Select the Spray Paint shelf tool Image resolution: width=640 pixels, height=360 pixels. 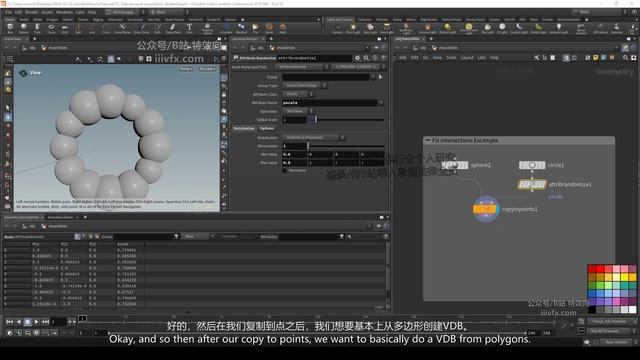[x=173, y=28]
